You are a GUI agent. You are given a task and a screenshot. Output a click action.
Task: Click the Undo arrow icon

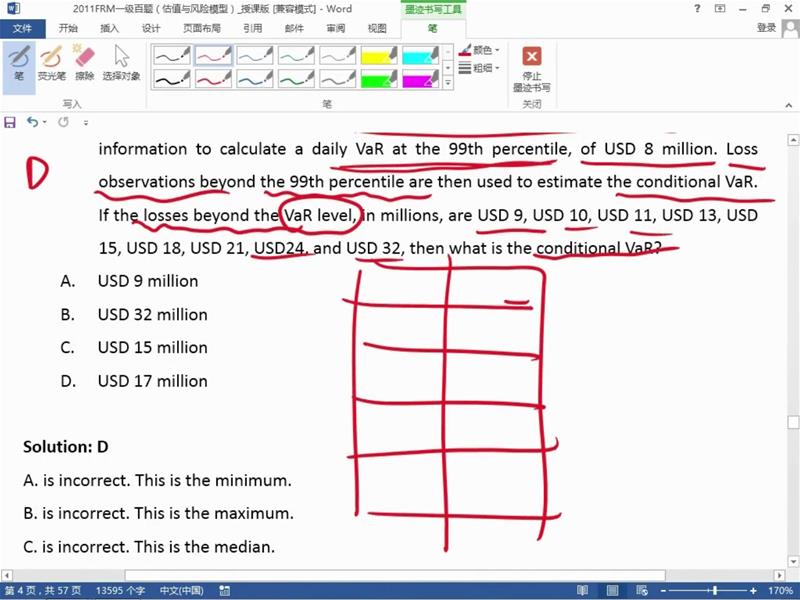(32, 122)
